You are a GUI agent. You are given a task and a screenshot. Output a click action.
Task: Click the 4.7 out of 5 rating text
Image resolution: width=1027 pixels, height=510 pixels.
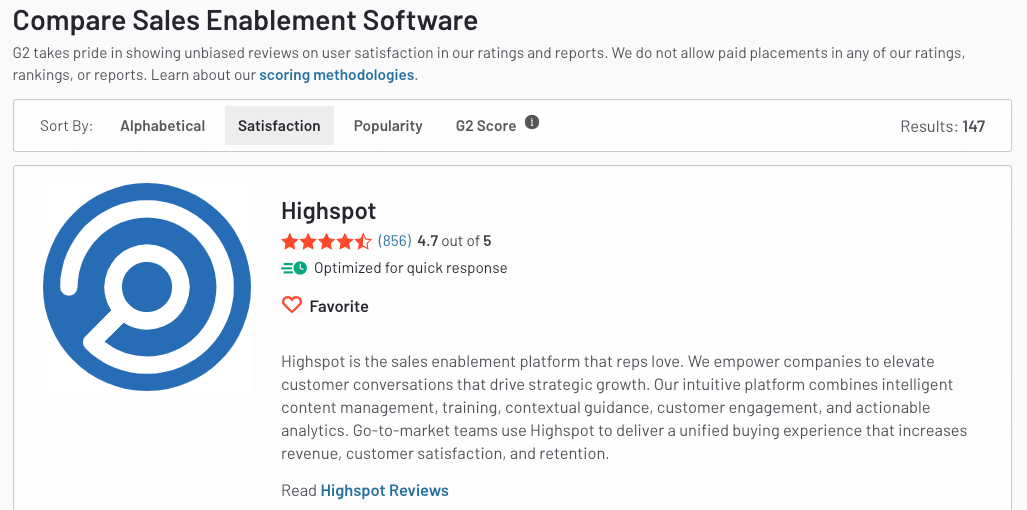click(454, 241)
